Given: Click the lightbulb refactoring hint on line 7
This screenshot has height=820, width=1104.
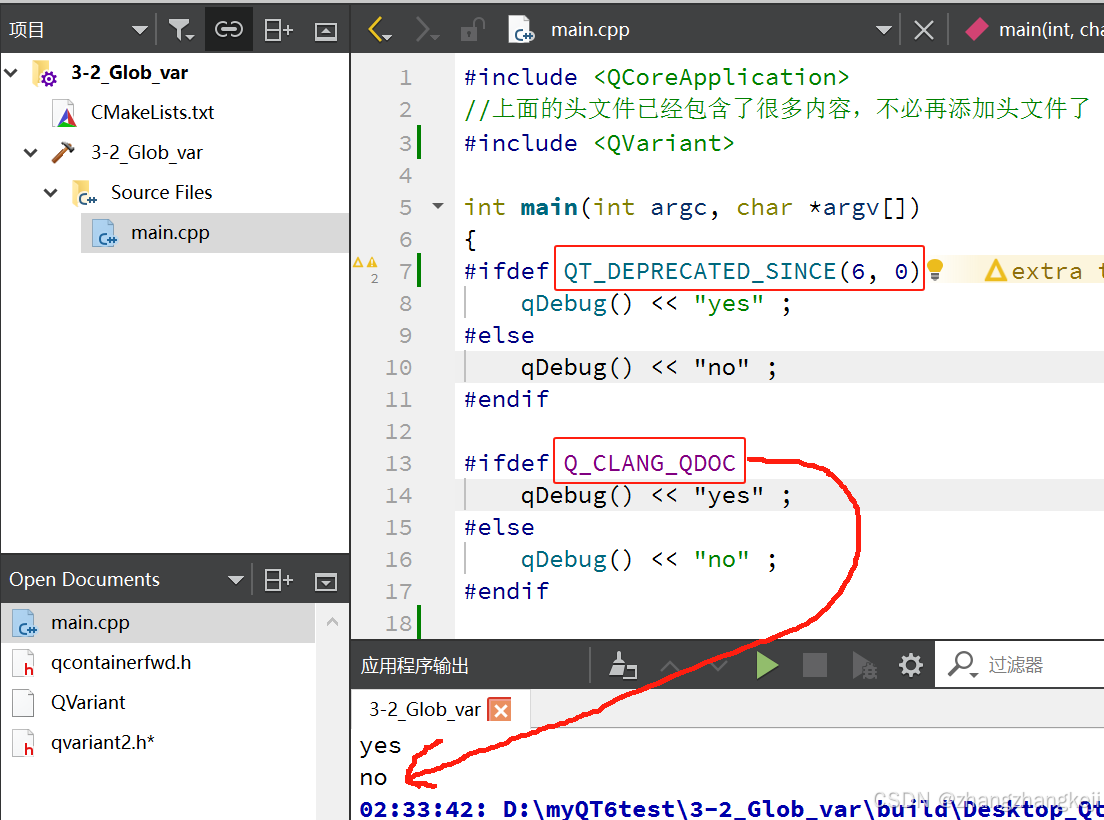Looking at the screenshot, I should point(935,270).
